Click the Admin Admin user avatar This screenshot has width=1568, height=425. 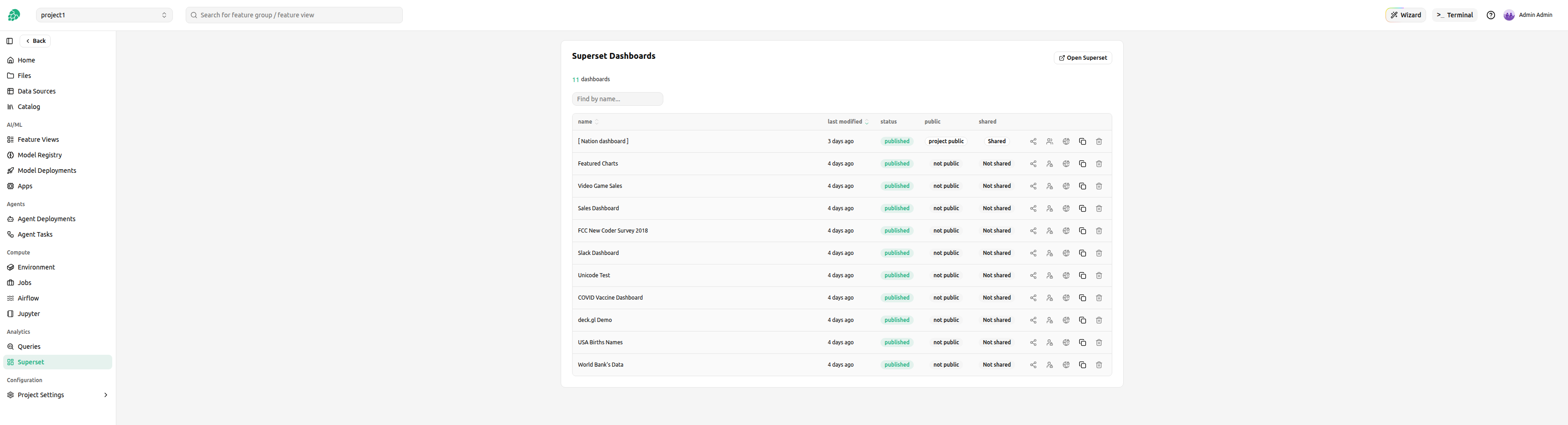tap(1508, 15)
